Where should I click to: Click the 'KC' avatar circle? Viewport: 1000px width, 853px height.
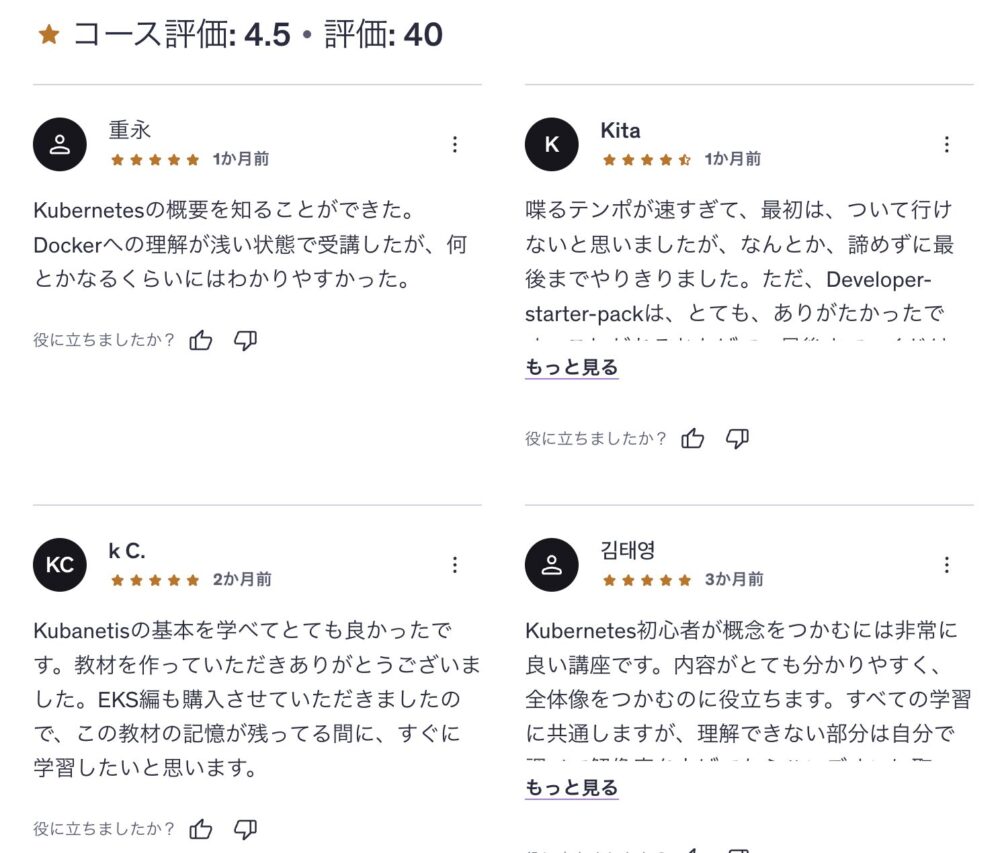60,565
